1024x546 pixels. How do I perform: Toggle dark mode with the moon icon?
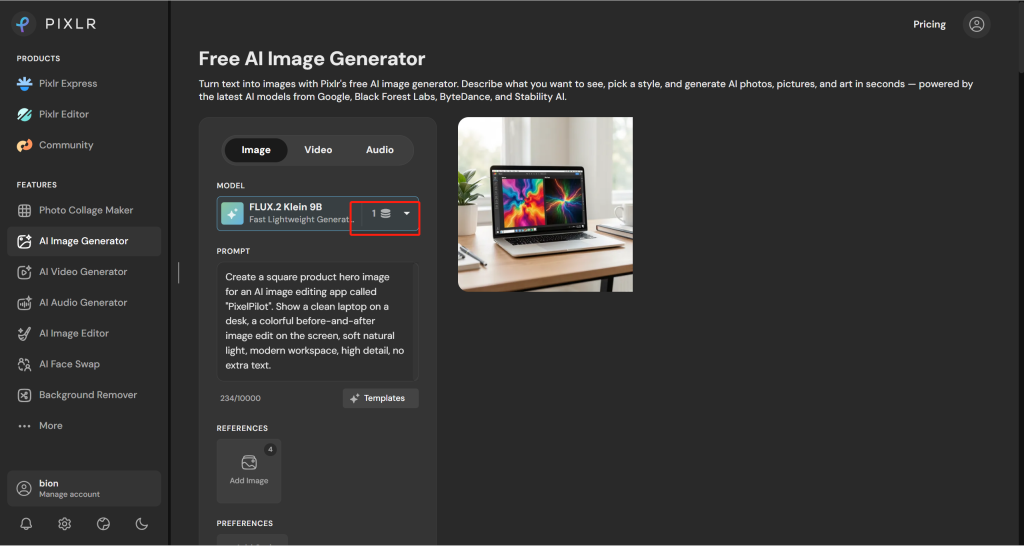point(142,524)
